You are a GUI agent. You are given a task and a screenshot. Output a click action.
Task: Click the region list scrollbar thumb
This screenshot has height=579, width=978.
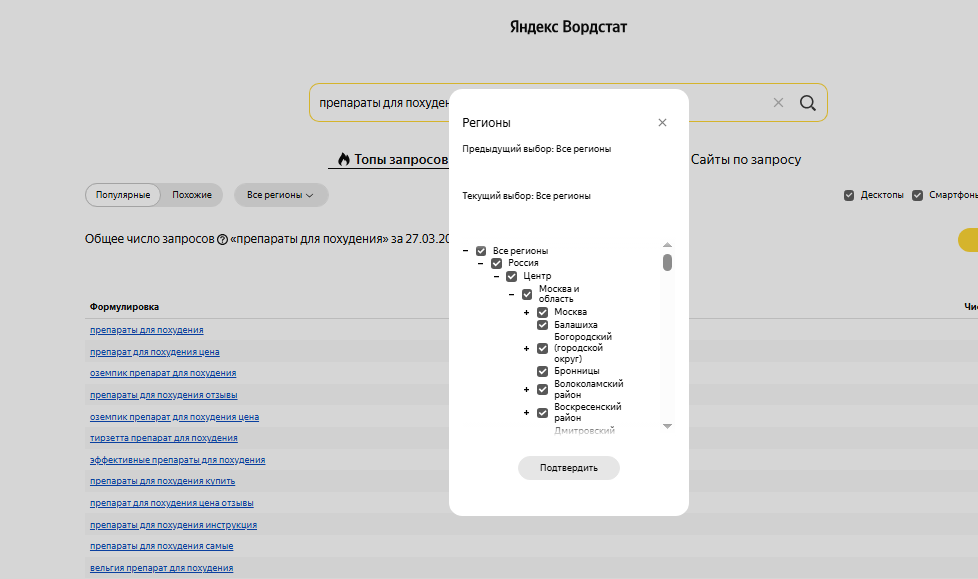pos(667,263)
